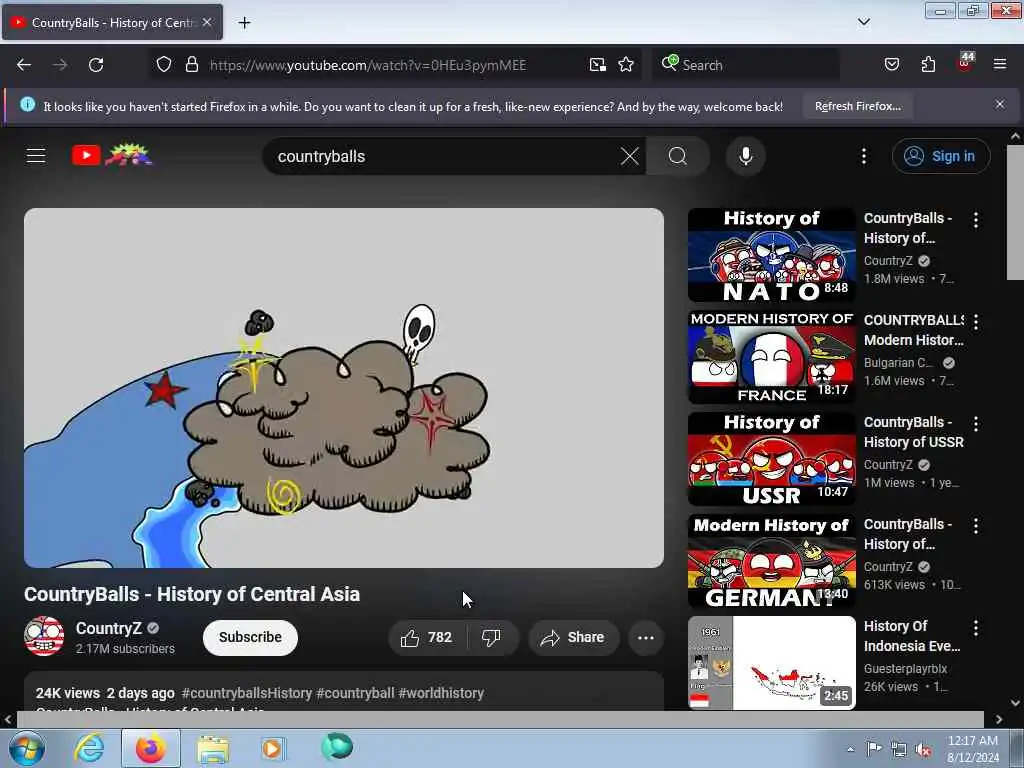Screen dimensions: 1024x768
Task: Share the video with Share button
Action: click(x=573, y=637)
